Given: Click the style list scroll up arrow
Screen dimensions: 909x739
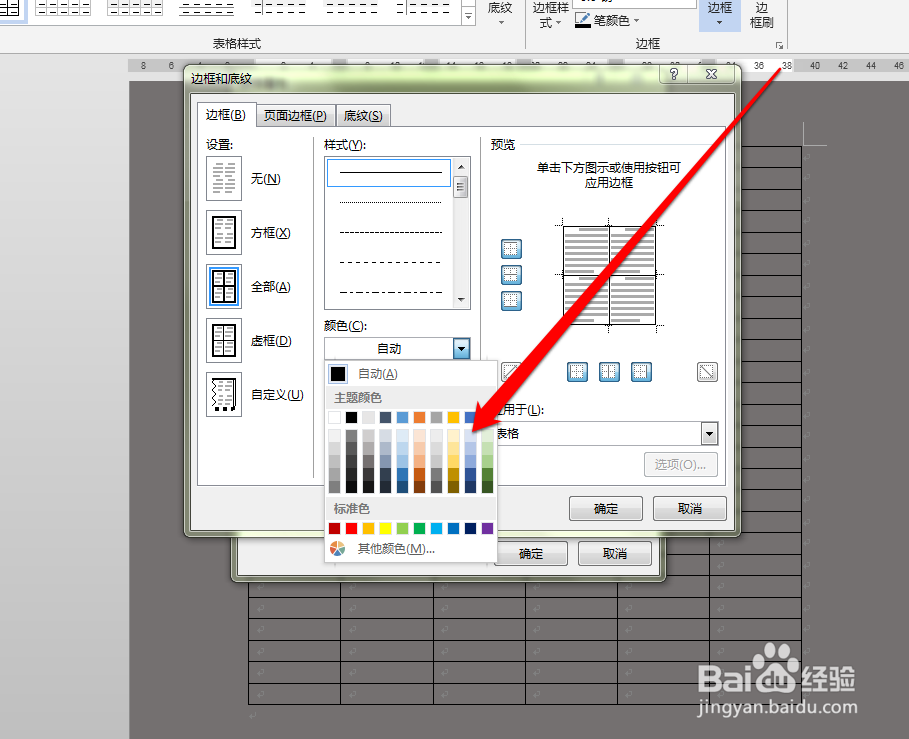Looking at the screenshot, I should coord(461,167).
